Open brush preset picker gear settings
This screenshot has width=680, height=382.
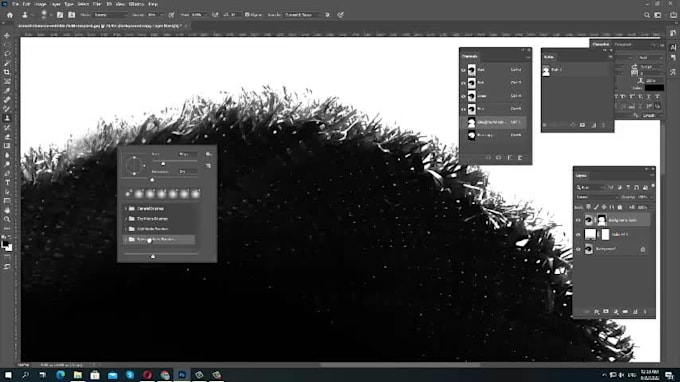209,154
